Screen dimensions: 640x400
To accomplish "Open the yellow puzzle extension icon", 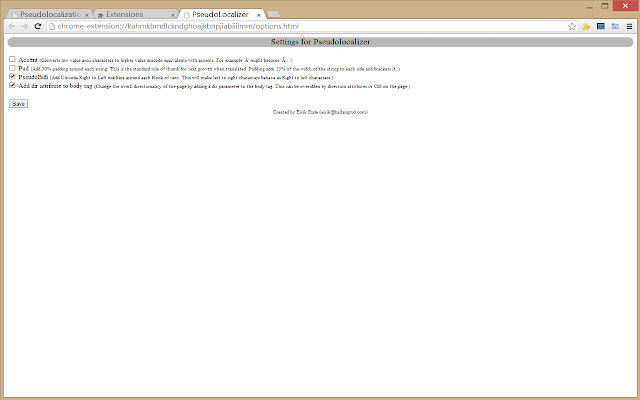I will click(586, 27).
